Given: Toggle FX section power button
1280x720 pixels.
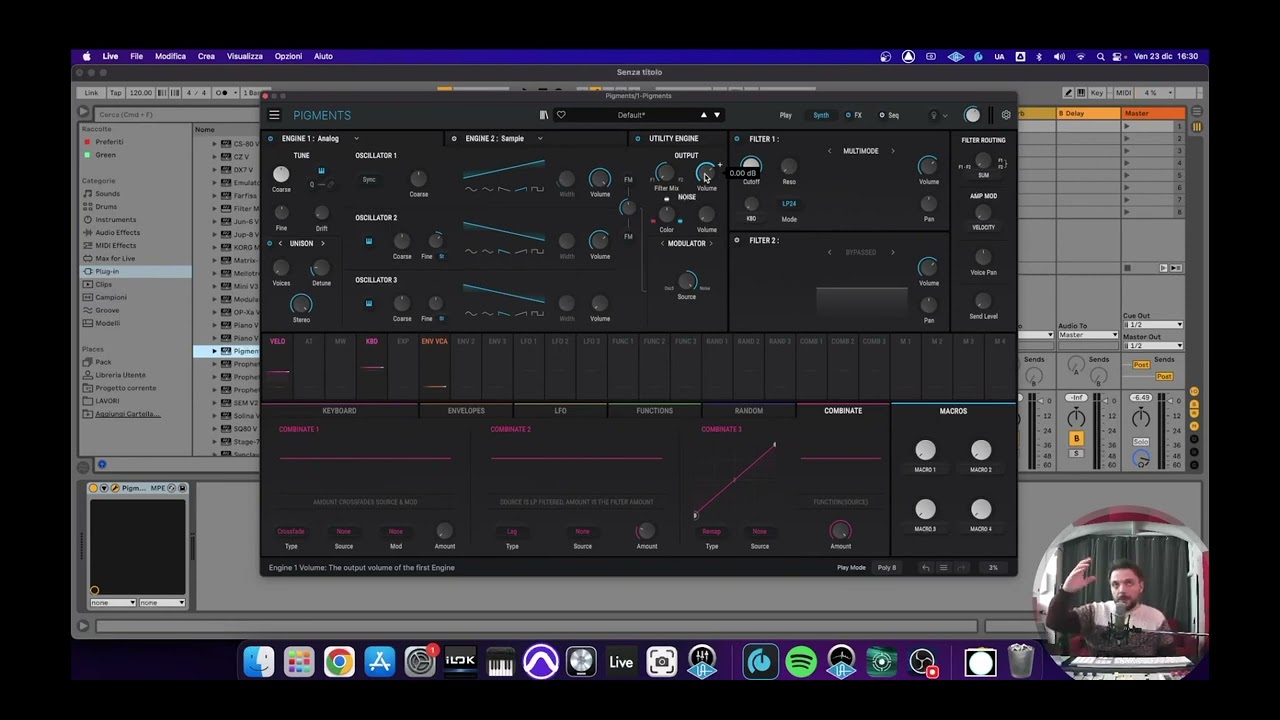Looking at the screenshot, I should click(848, 115).
